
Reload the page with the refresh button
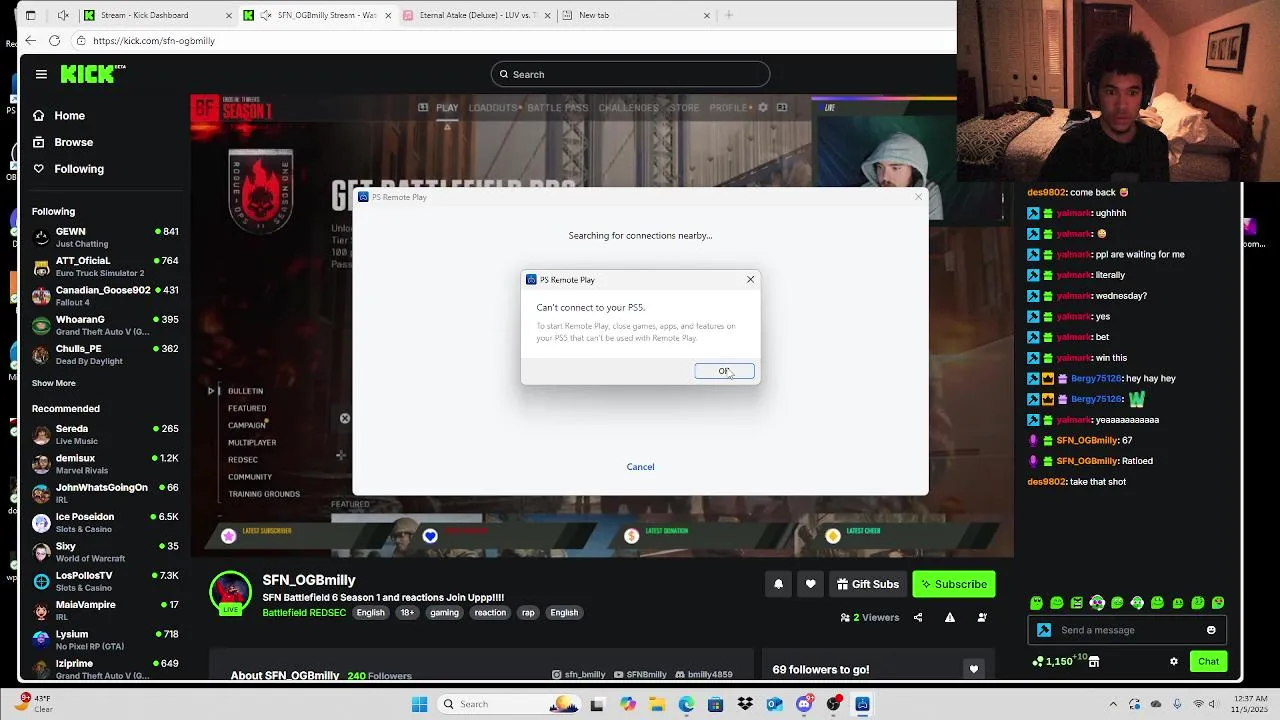point(54,41)
